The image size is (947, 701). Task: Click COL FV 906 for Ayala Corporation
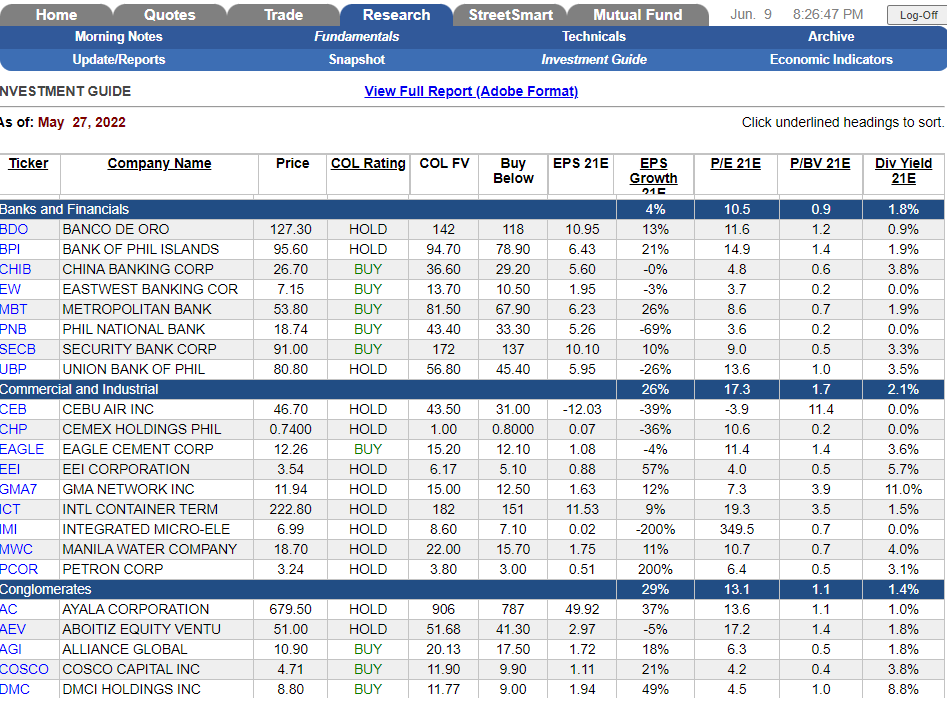(x=443, y=609)
